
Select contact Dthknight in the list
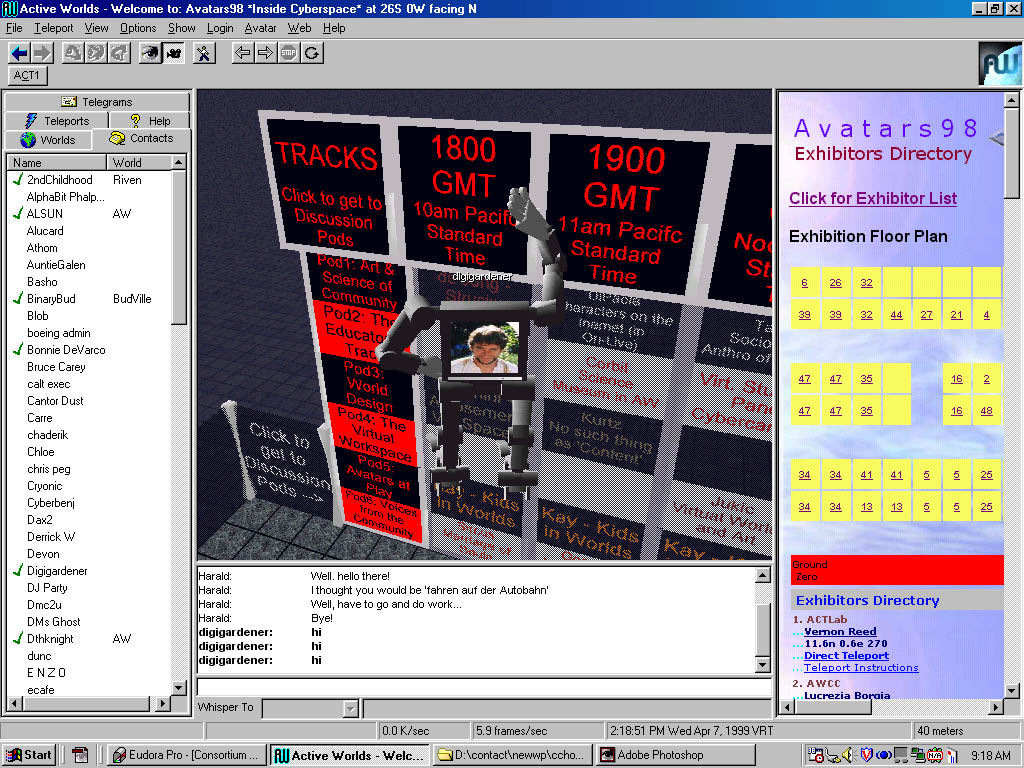50,639
